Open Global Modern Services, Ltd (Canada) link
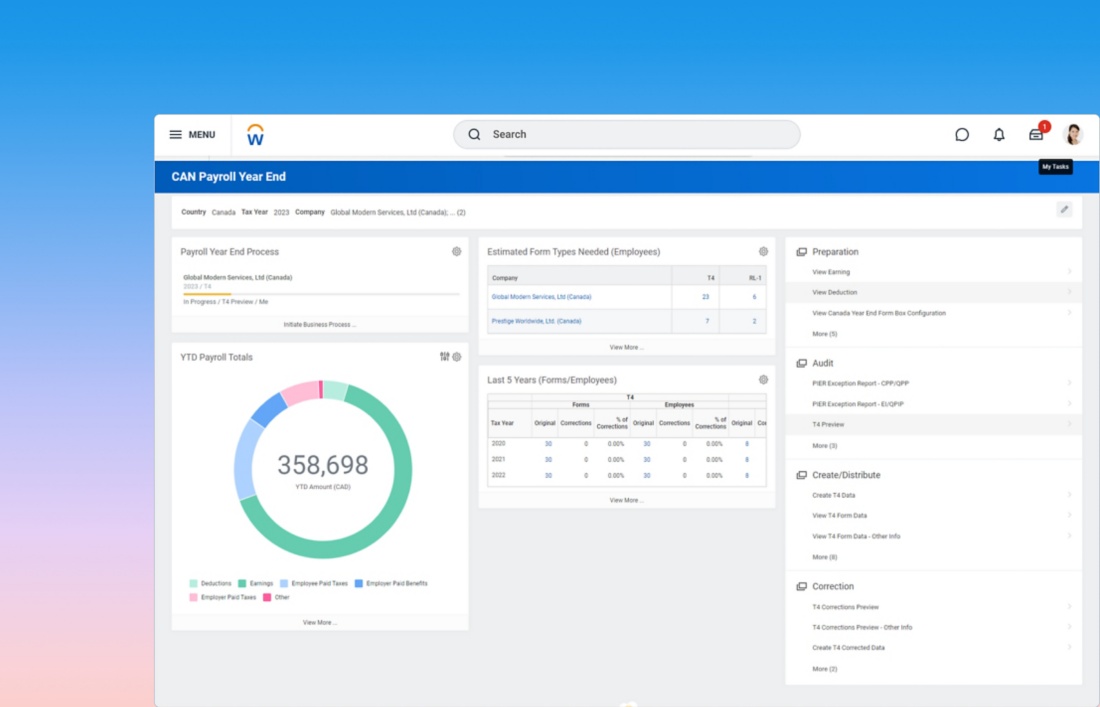 tap(541, 297)
